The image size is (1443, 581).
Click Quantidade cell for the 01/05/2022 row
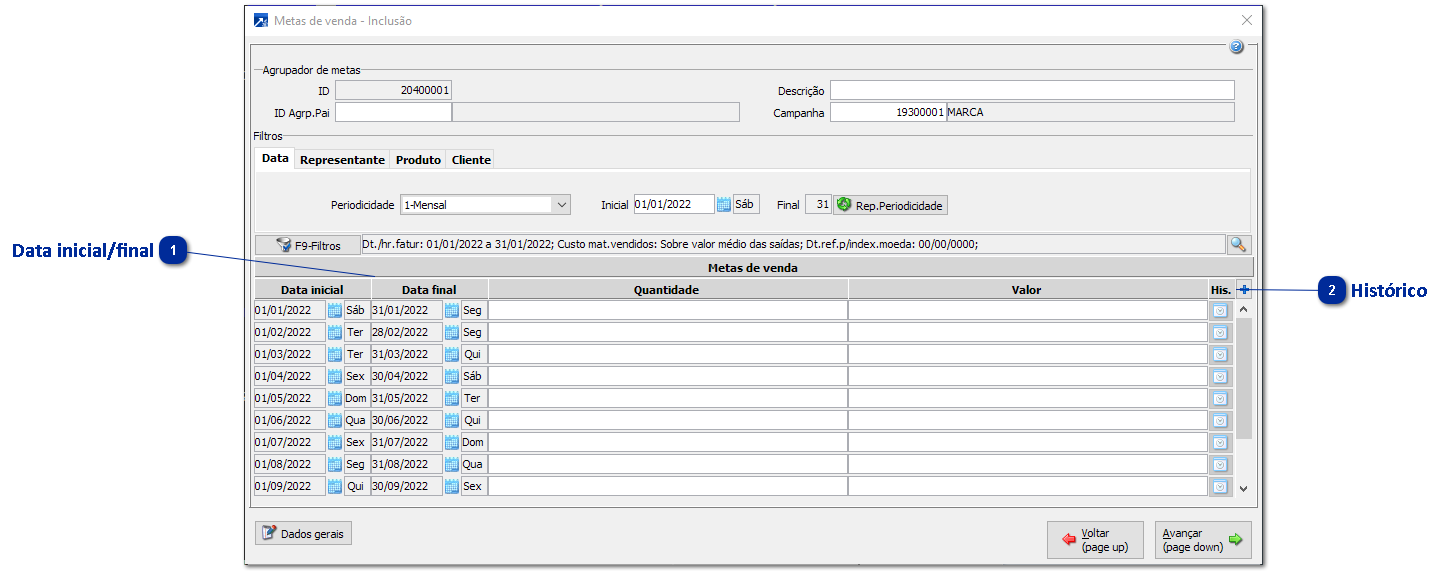pos(668,399)
